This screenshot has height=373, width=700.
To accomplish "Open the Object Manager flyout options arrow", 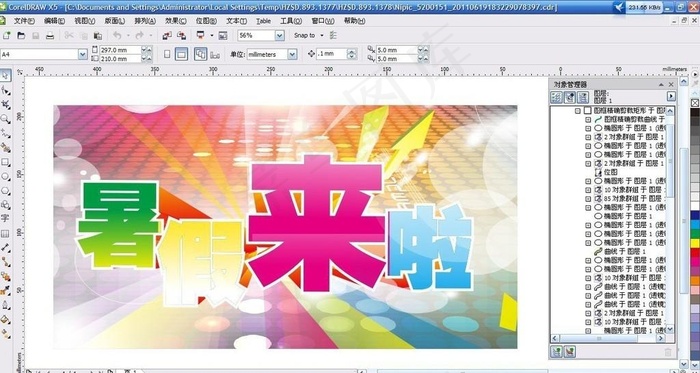I will point(671,96).
